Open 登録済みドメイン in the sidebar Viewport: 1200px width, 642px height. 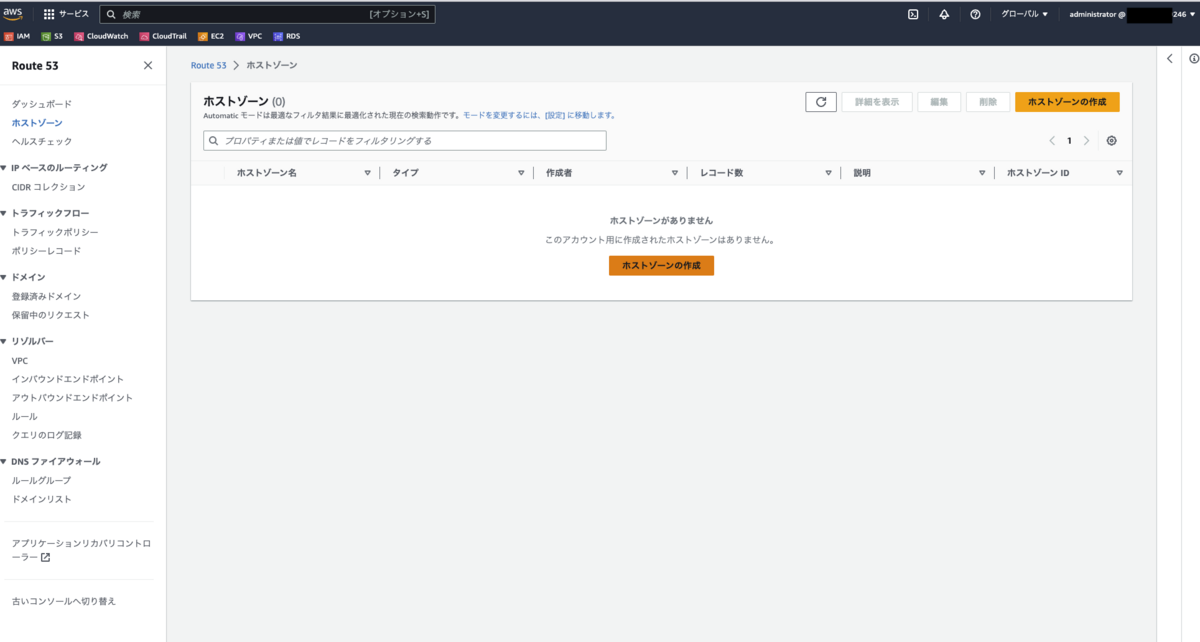pyautogui.click(x=46, y=296)
